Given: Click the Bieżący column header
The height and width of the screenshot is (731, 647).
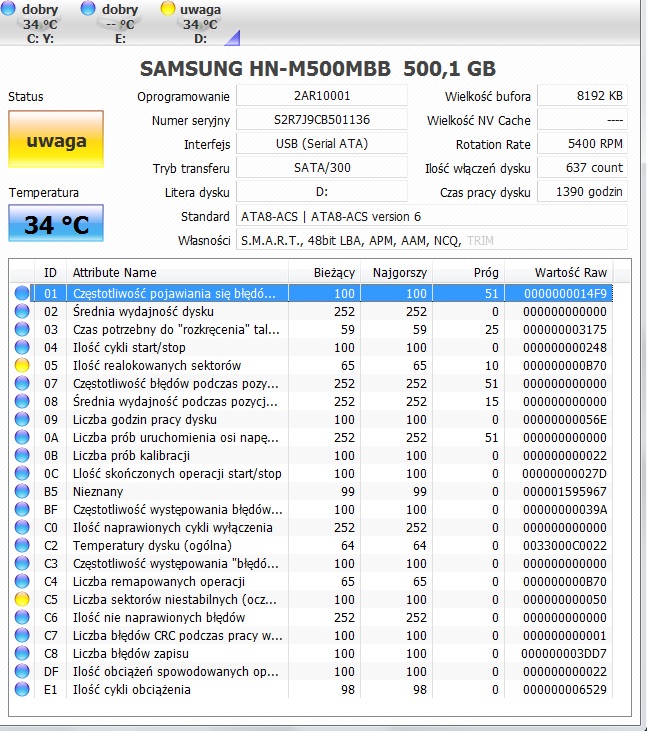Looking at the screenshot, I should click(x=324, y=273).
